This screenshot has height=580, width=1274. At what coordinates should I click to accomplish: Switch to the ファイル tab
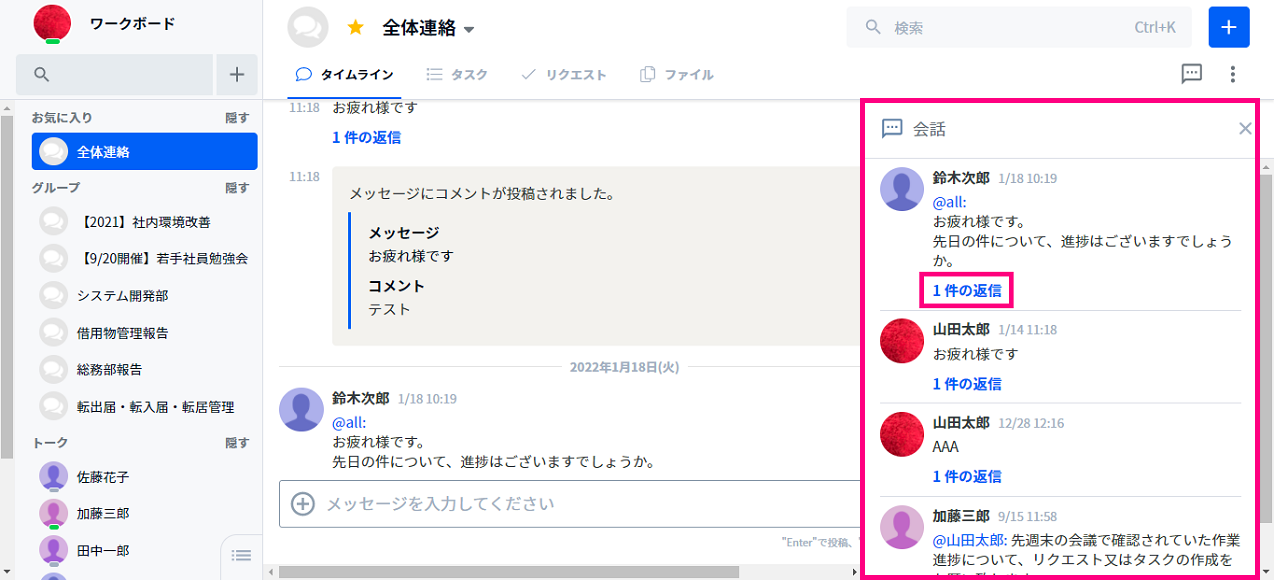point(677,75)
